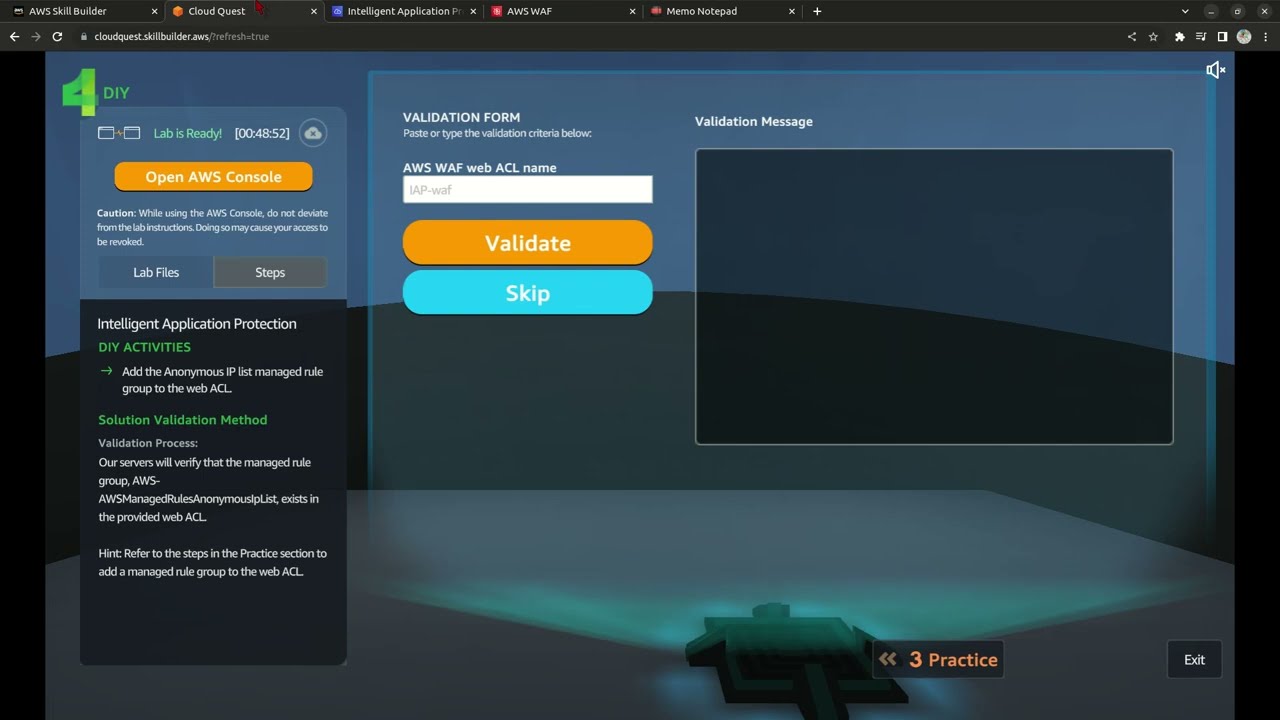Click the Exit button
The image size is (1280, 720).
(x=1194, y=660)
